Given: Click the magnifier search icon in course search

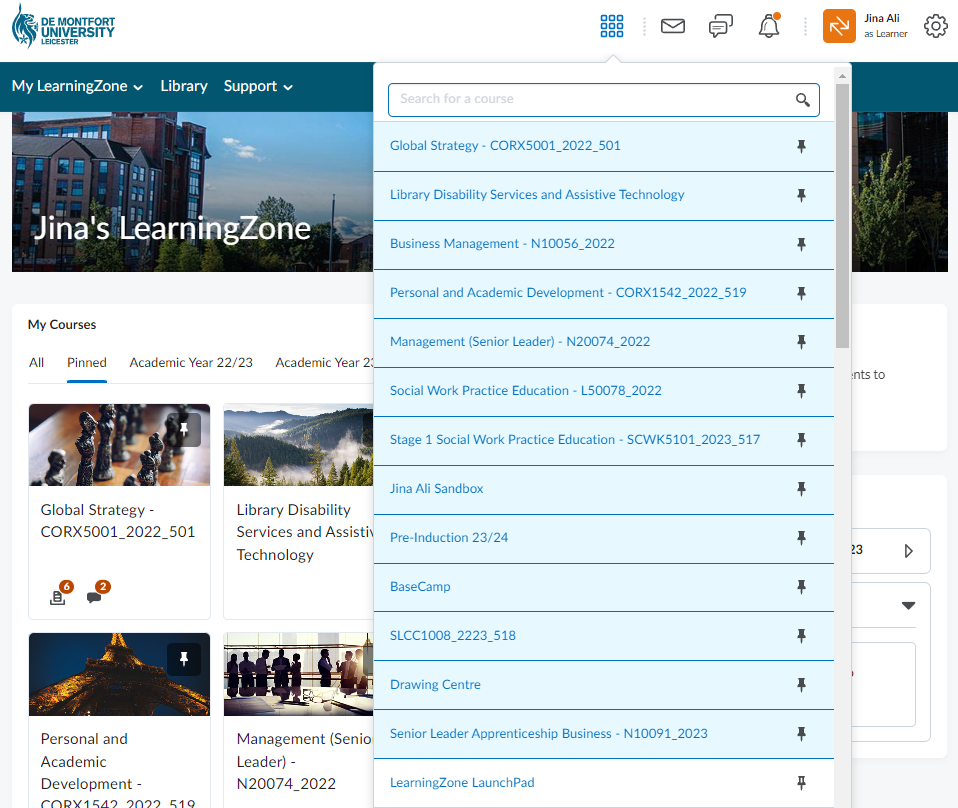Looking at the screenshot, I should tap(802, 100).
